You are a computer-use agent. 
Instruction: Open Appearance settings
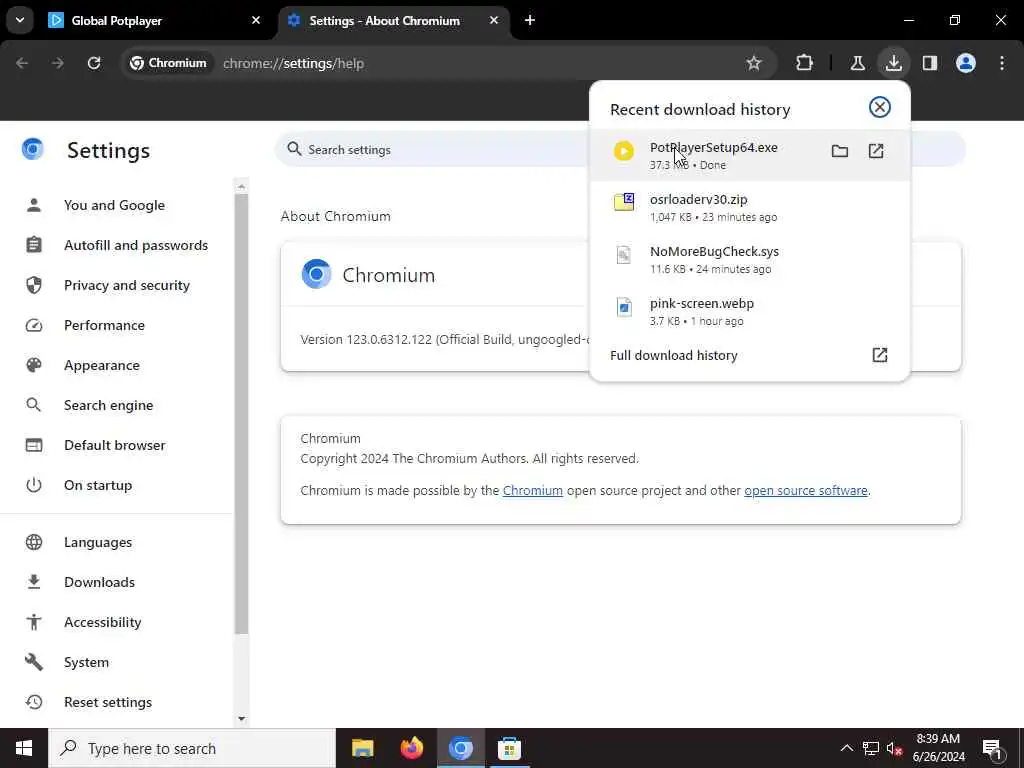[102, 365]
